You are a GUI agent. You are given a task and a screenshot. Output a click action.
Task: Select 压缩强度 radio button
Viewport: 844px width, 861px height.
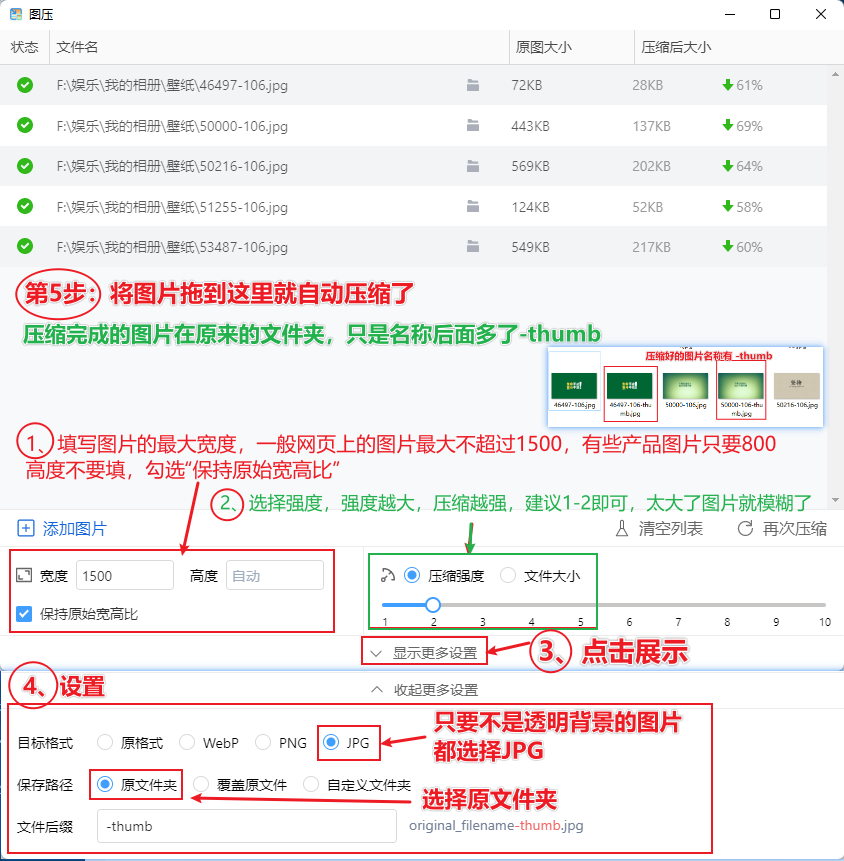412,575
